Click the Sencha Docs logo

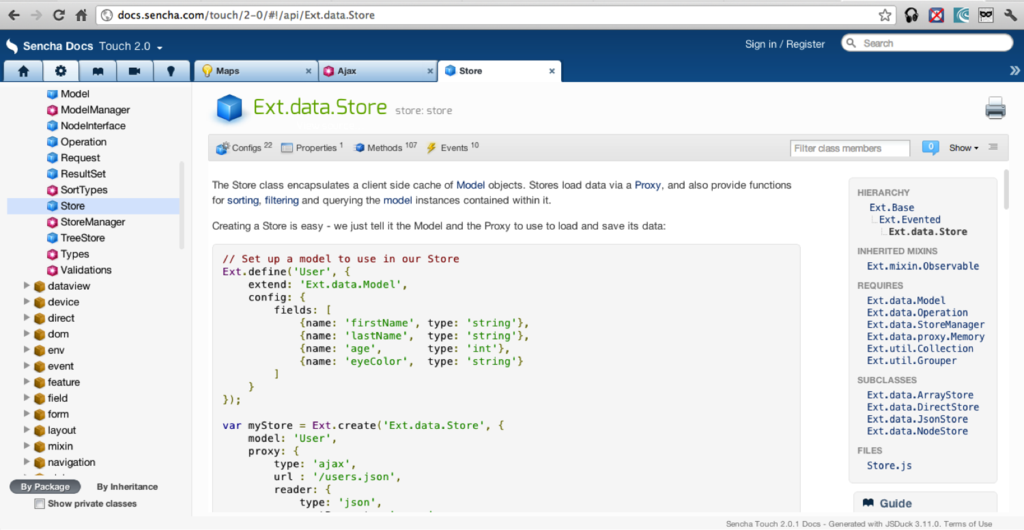tap(49, 46)
